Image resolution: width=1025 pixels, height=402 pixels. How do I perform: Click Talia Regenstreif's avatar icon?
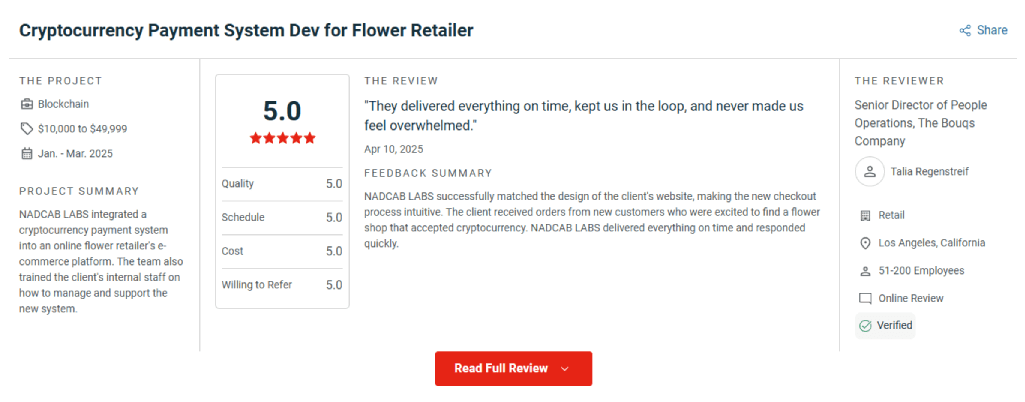(x=869, y=172)
